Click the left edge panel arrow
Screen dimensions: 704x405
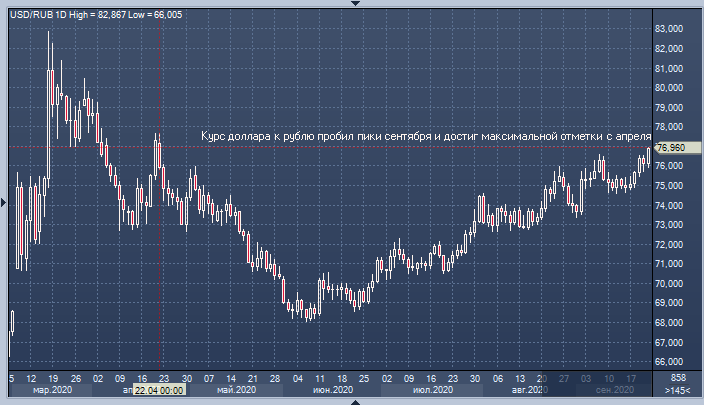[4, 203]
